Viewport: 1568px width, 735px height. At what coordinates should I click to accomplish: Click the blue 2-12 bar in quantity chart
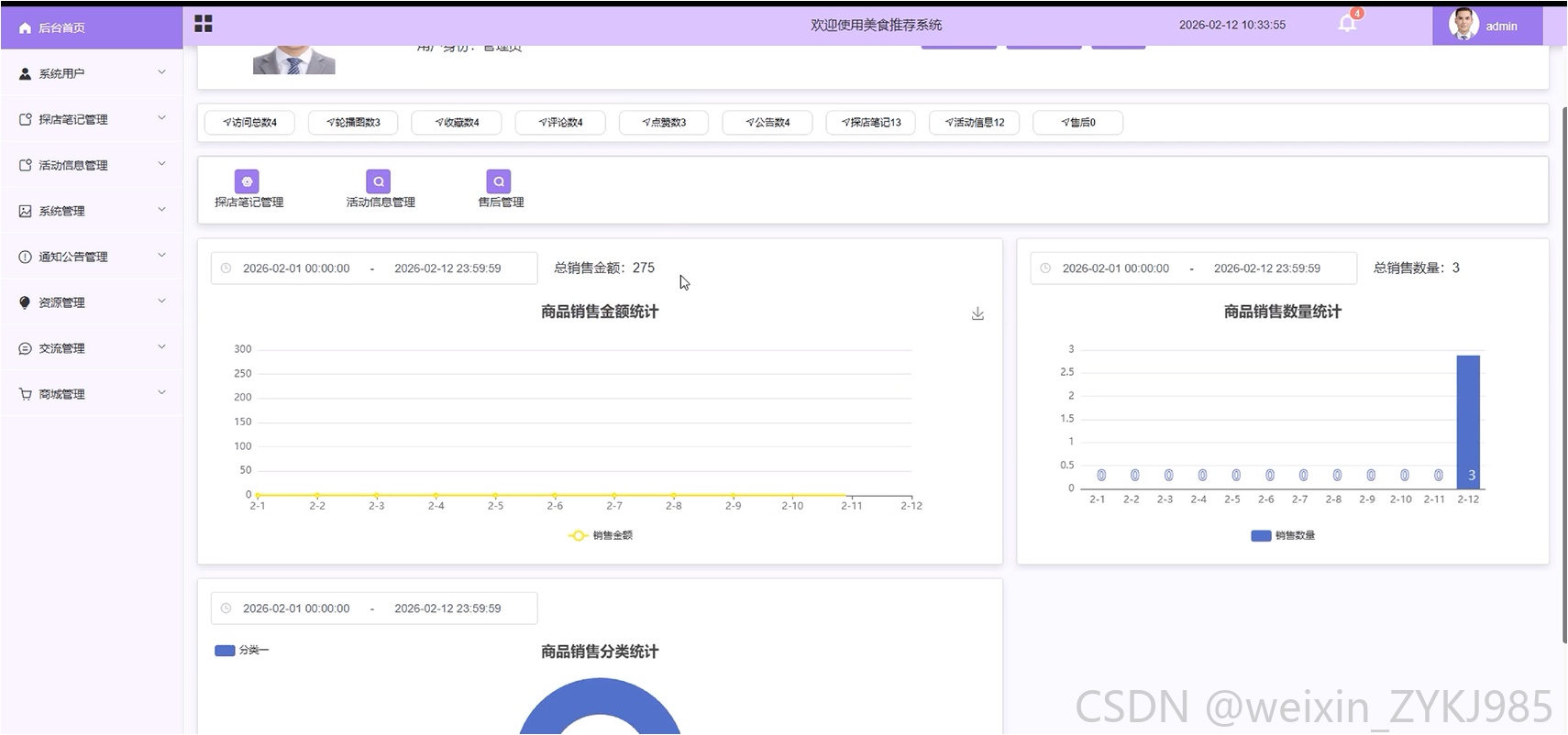pos(1468,422)
